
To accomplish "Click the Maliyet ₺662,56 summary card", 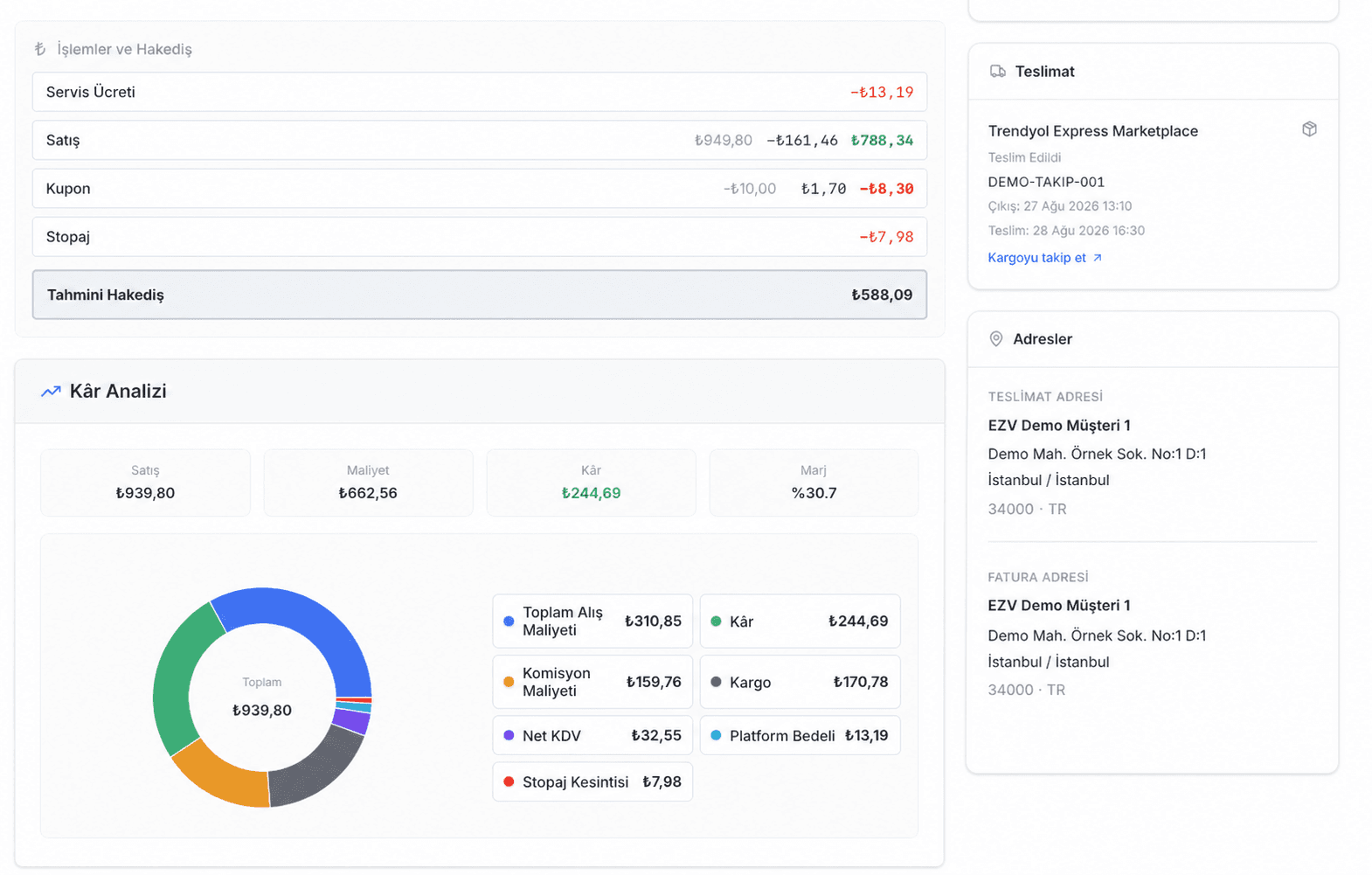I will tap(368, 483).
